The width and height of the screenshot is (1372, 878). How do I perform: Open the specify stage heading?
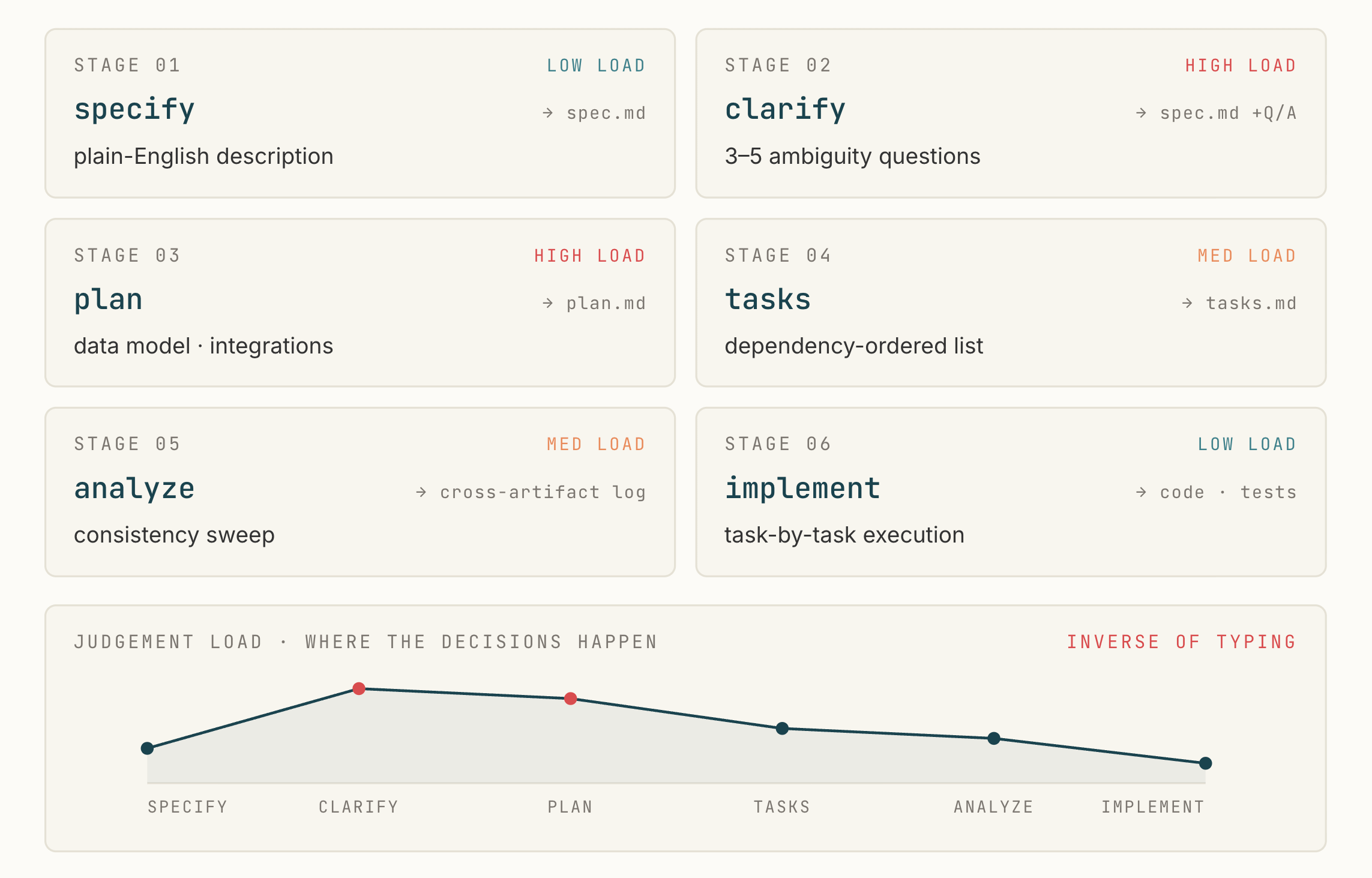point(134,110)
